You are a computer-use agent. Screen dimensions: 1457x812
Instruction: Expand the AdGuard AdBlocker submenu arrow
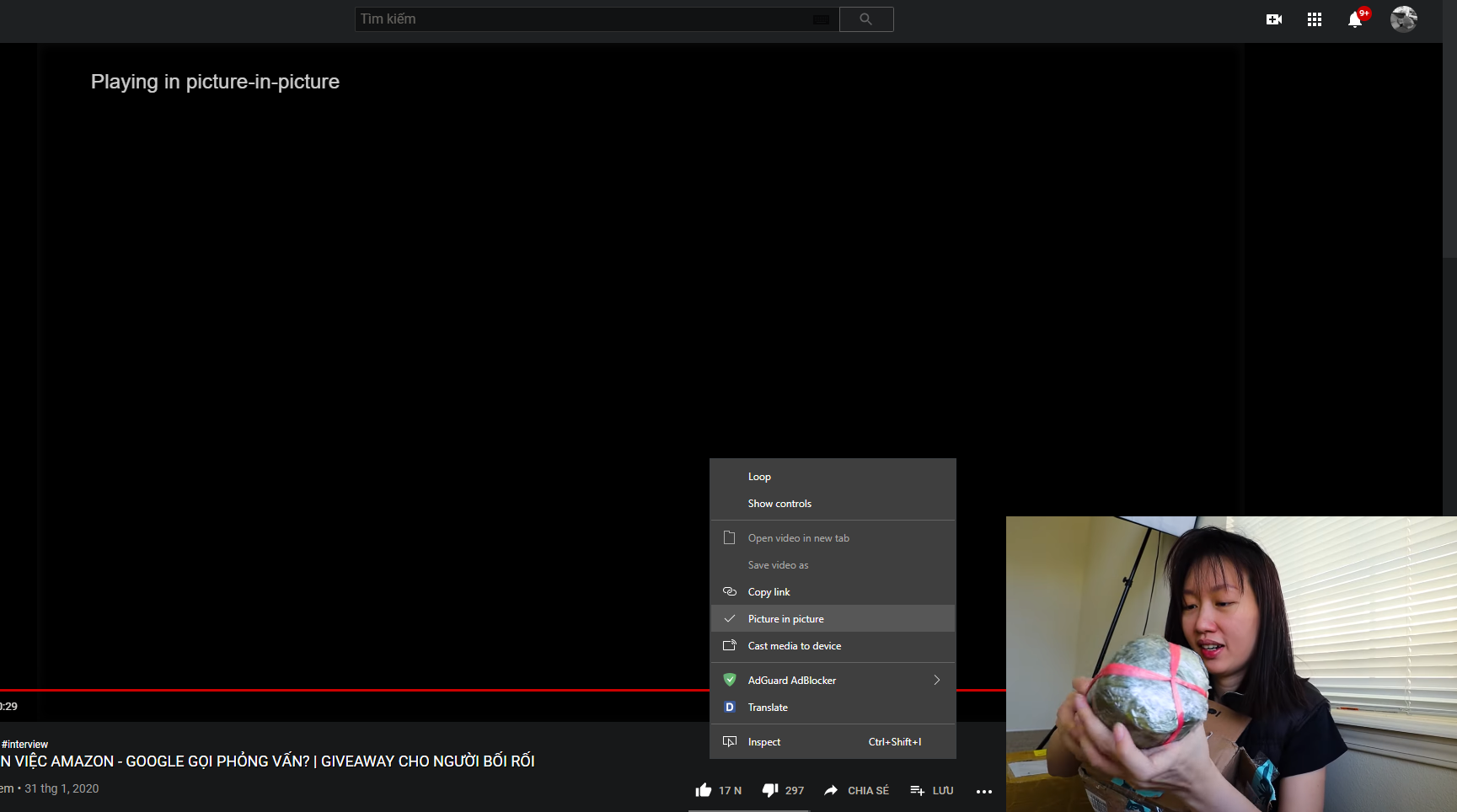(x=936, y=680)
